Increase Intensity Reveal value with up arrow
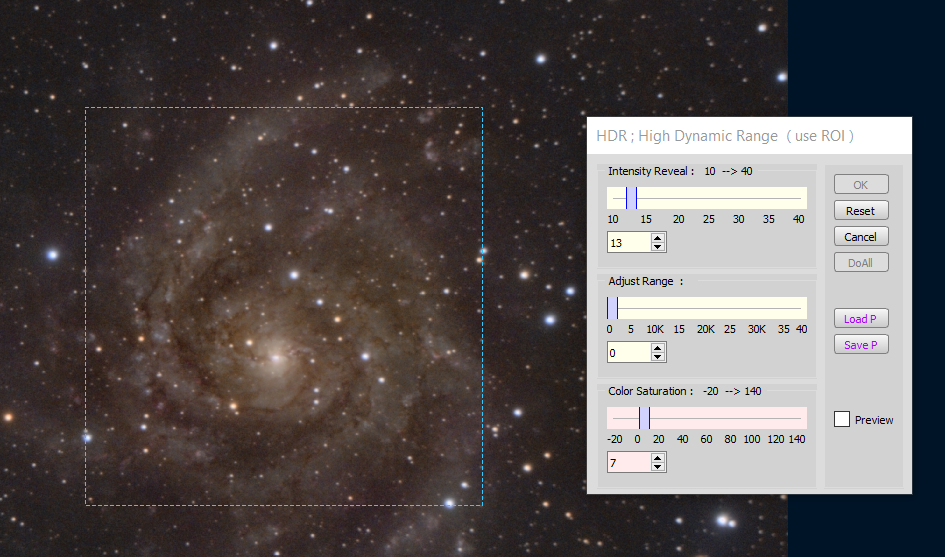The height and width of the screenshot is (557, 945). [x=658, y=238]
